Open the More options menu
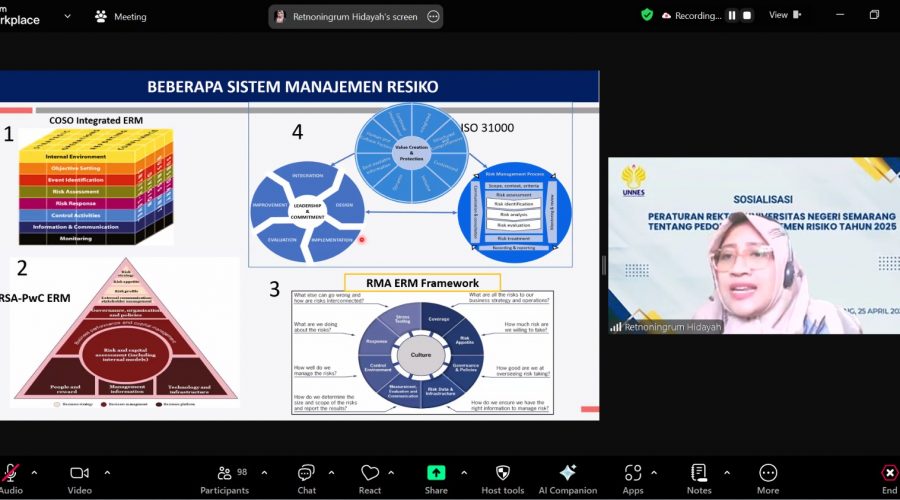The image size is (900, 500). [768, 473]
